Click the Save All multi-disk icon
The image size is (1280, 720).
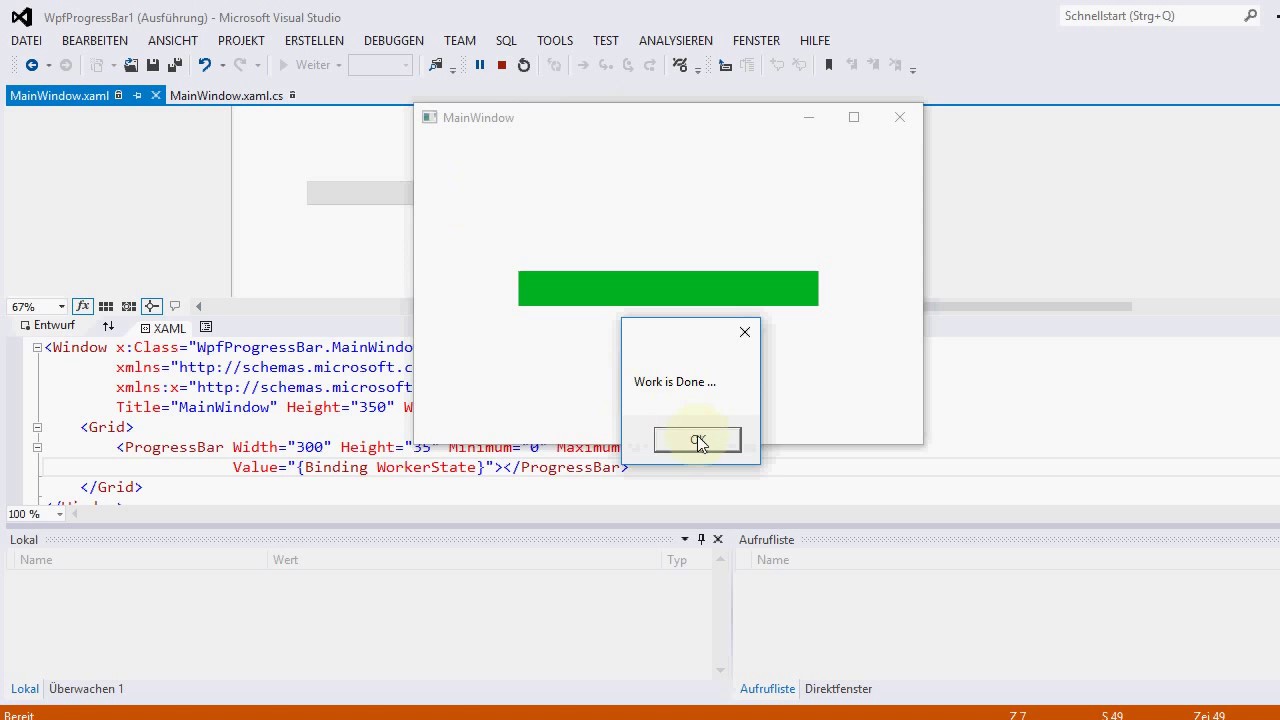175,65
